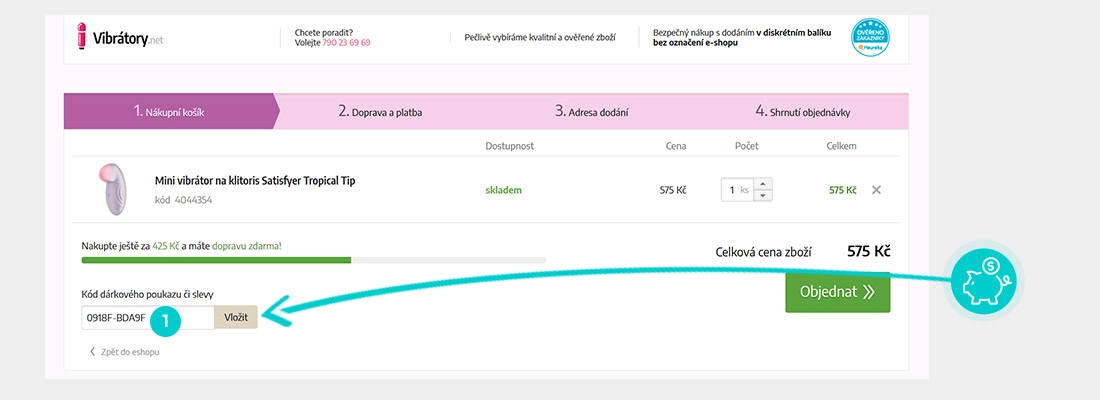The width and height of the screenshot is (1100, 400).
Task: Return via Zpět do eshopu link
Action: tap(124, 352)
